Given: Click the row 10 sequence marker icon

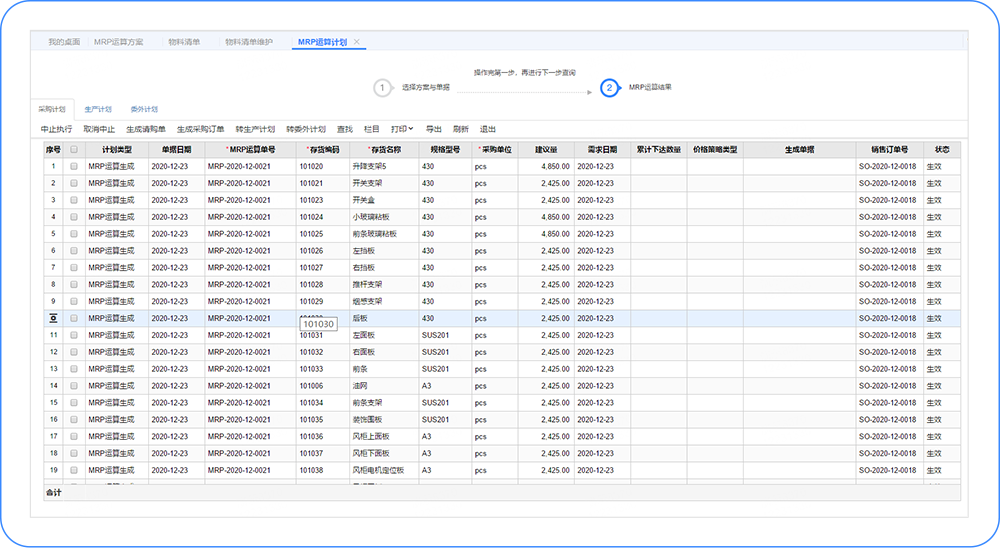Looking at the screenshot, I should [x=53, y=318].
